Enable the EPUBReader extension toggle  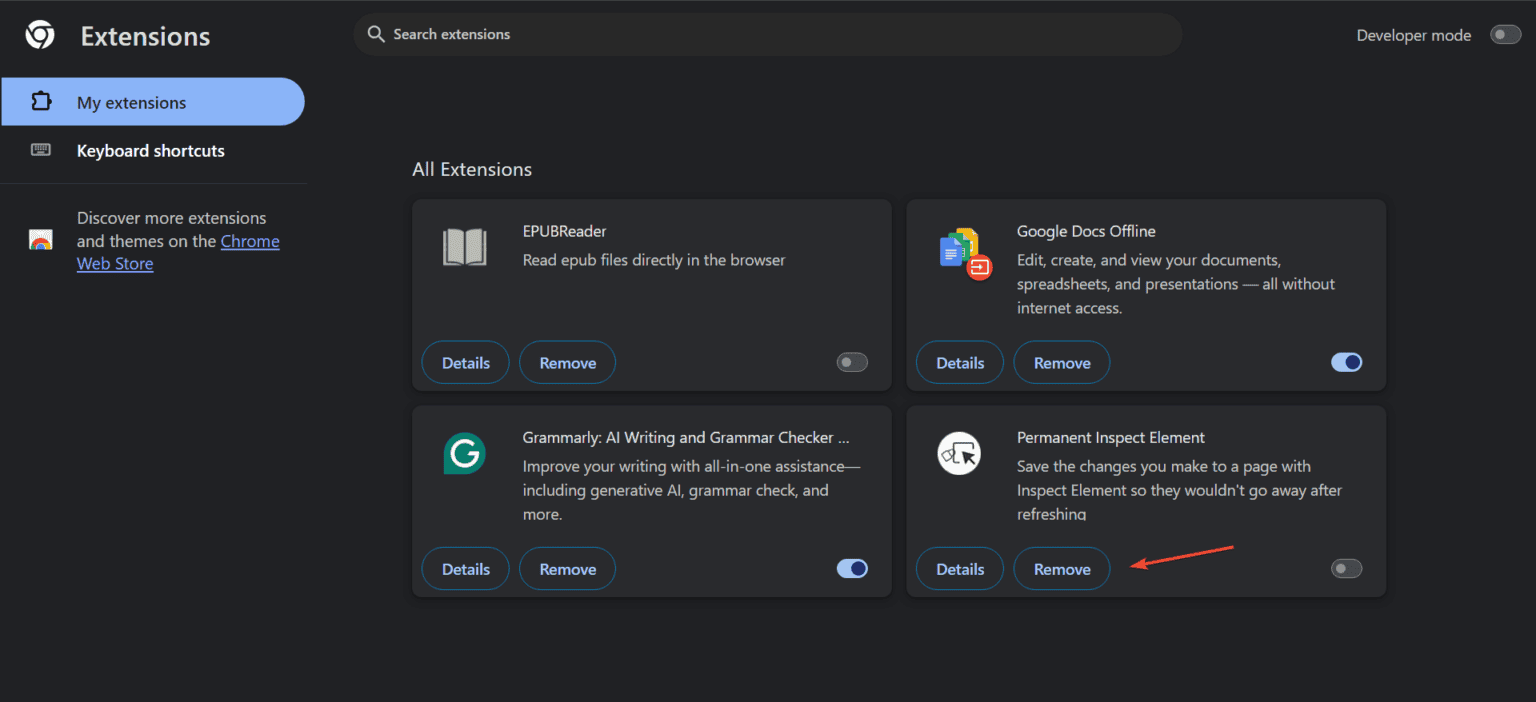click(x=852, y=362)
